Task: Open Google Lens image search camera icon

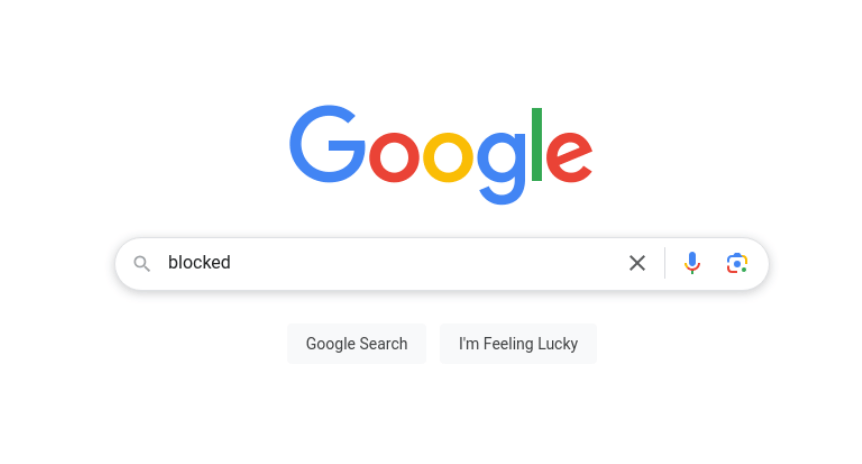Action: point(737,263)
